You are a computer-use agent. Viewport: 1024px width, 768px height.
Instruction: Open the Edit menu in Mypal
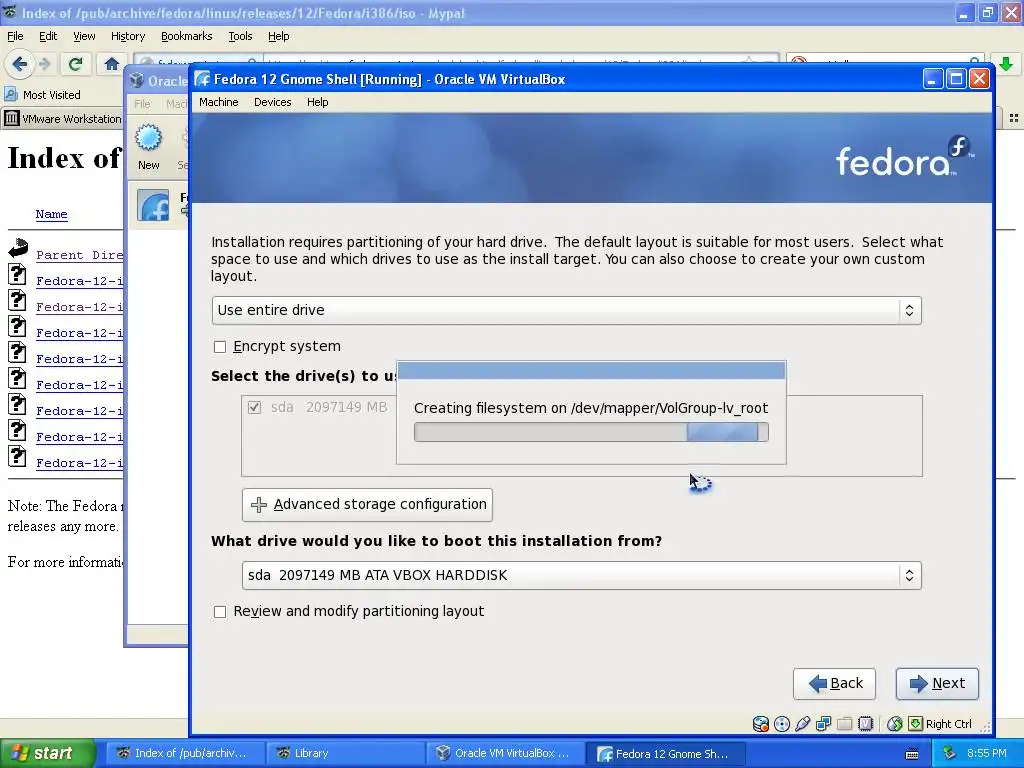click(48, 36)
